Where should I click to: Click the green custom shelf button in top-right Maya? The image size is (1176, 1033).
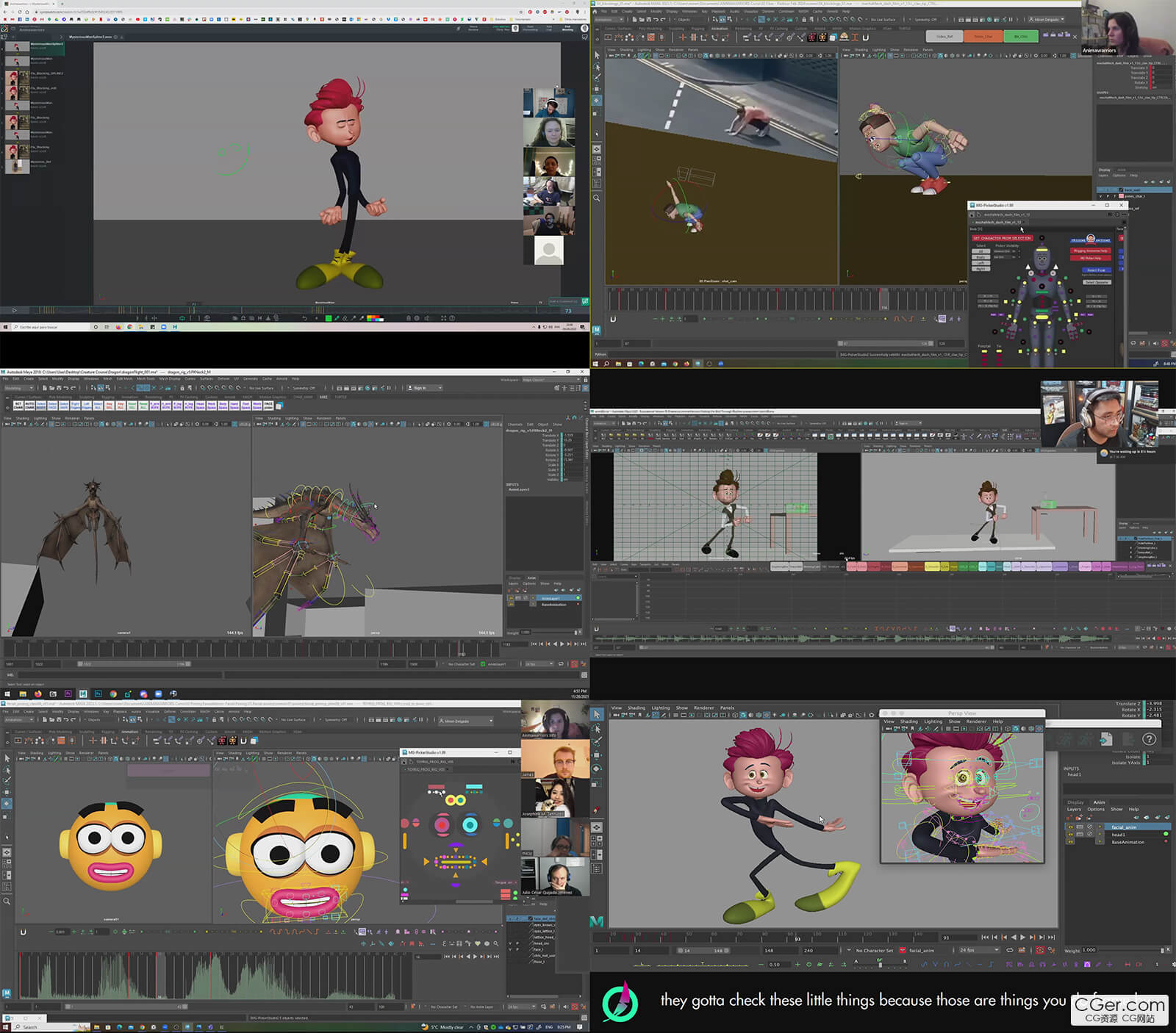point(1021,36)
